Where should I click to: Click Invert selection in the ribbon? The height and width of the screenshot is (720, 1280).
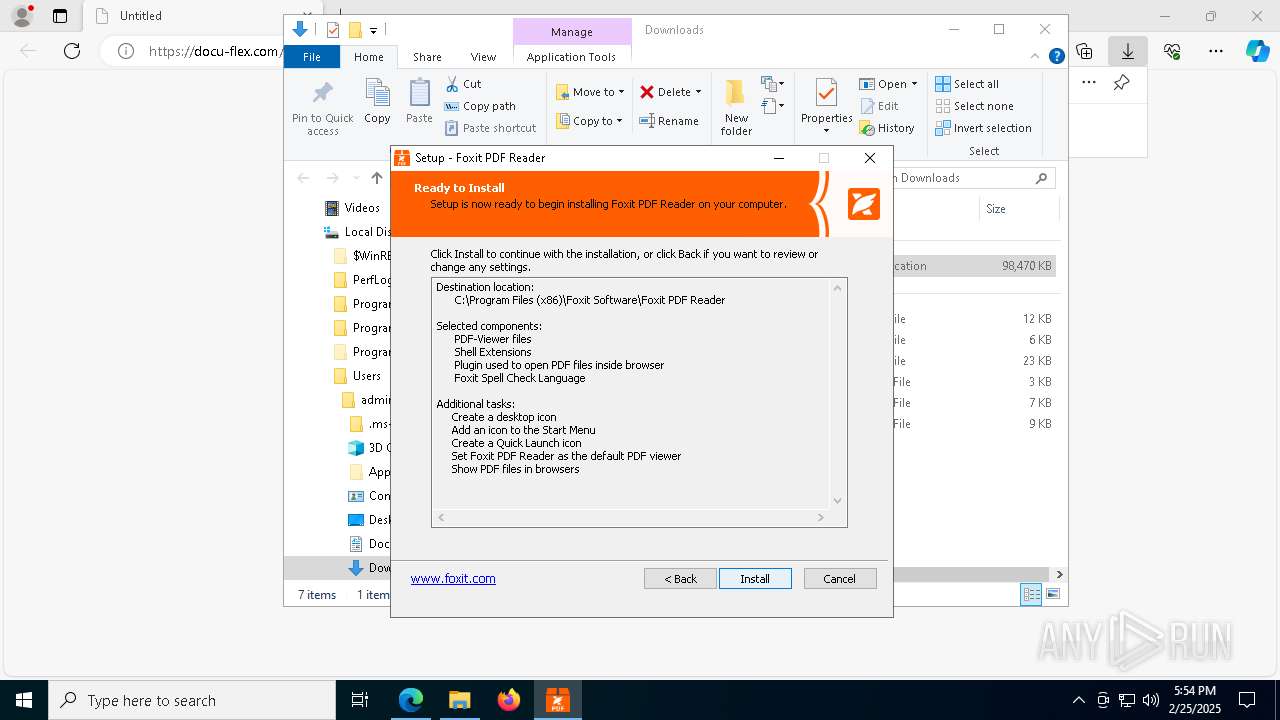(x=983, y=128)
